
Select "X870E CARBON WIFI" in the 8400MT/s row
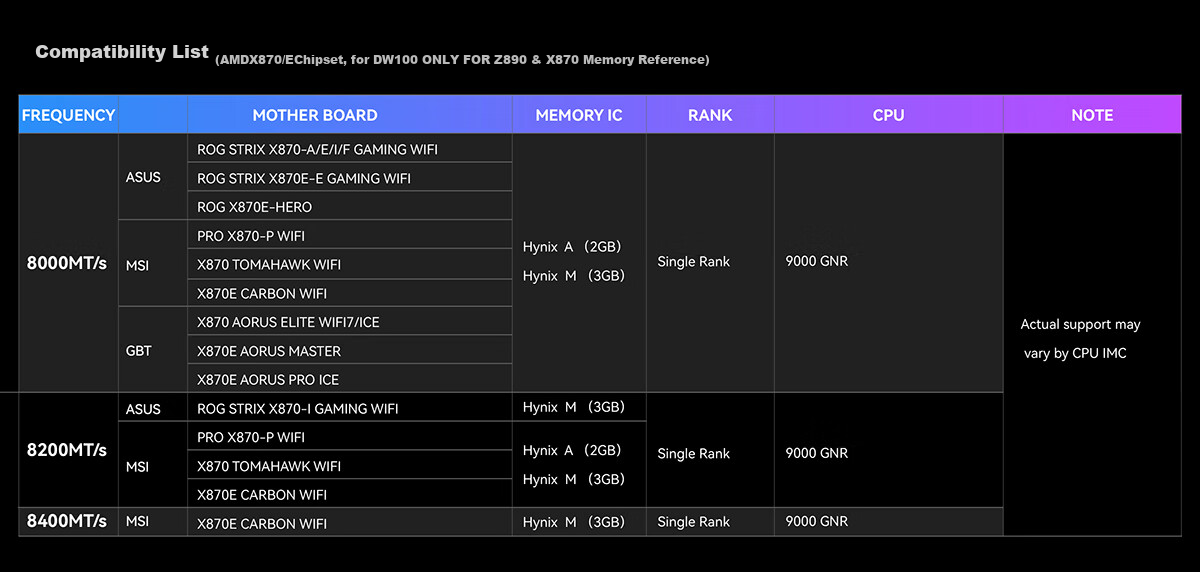(350, 523)
